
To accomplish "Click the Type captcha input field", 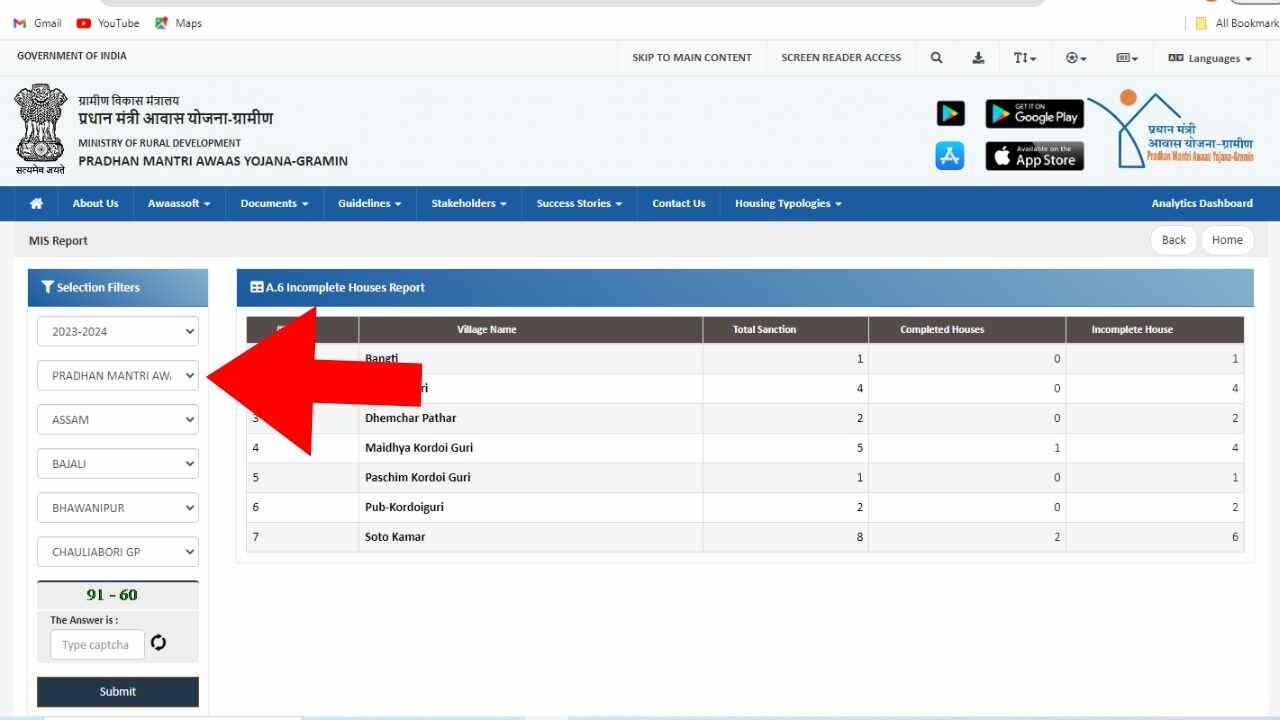I will pos(97,645).
